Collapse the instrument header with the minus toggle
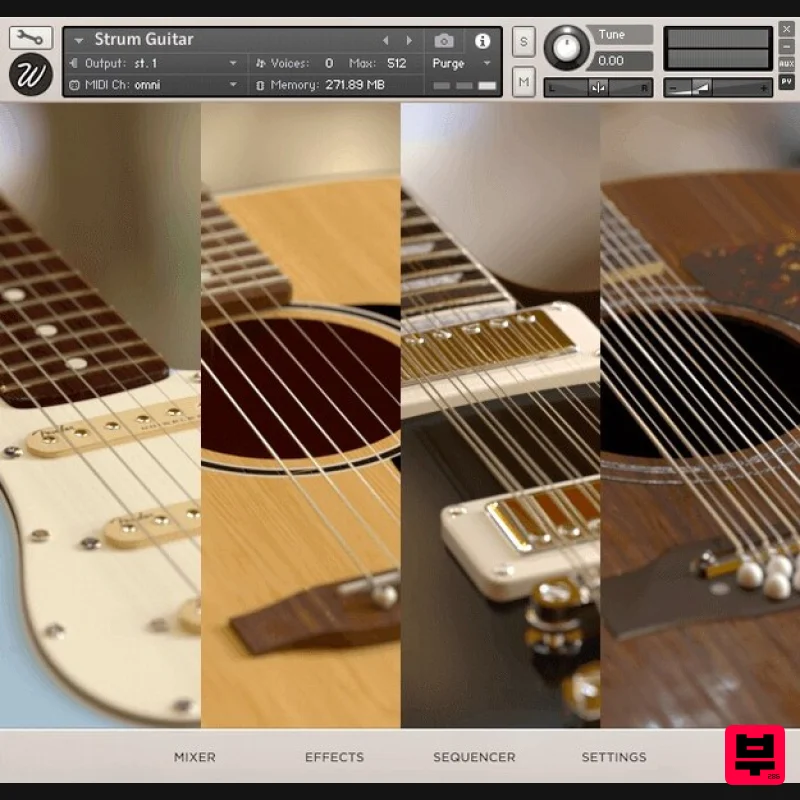Image resolution: width=800 pixels, height=800 pixels. (786, 46)
